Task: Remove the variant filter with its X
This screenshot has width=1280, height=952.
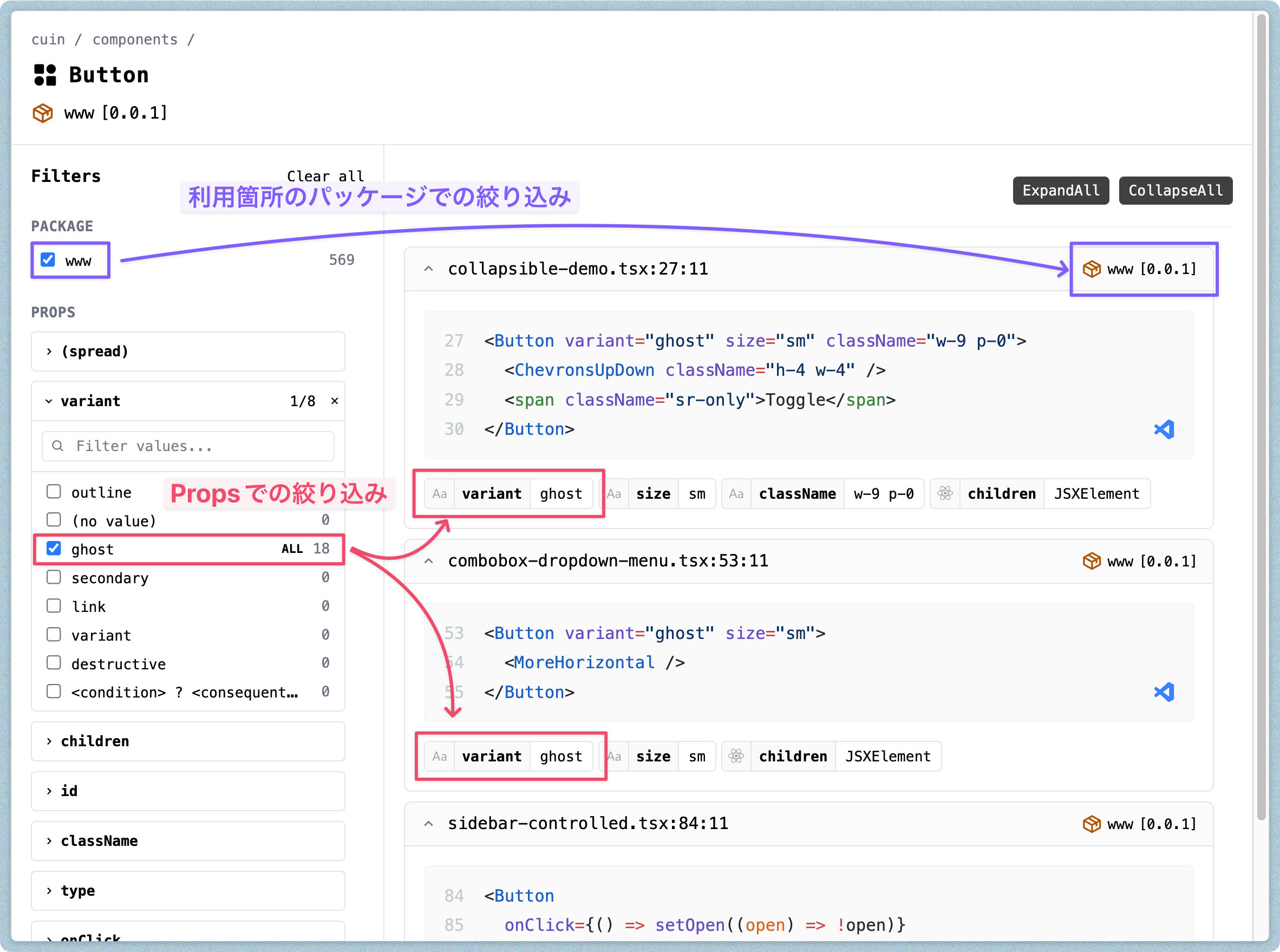Action: [x=335, y=401]
